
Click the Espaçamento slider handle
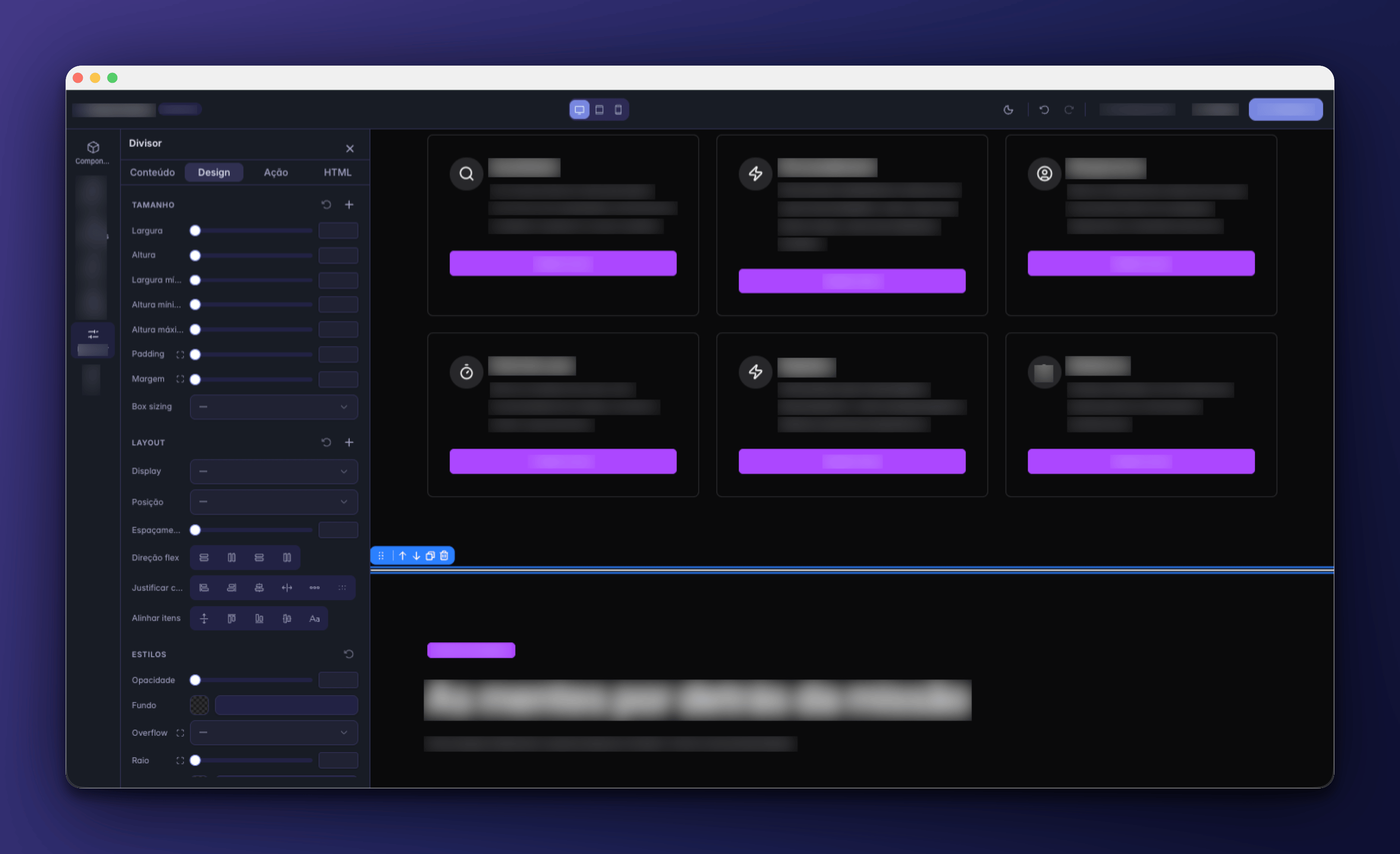click(x=195, y=530)
